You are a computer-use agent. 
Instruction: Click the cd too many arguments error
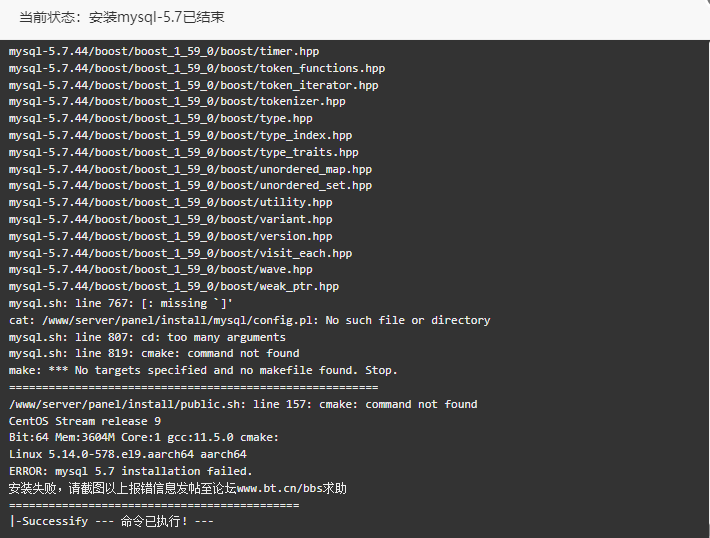coord(147,337)
